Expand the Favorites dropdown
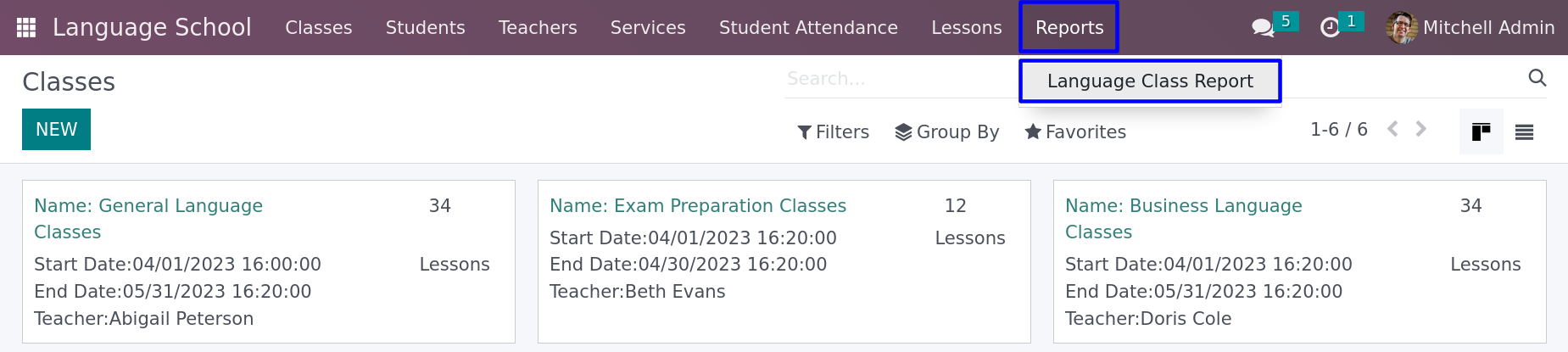Viewport: 1568px width, 352px height. pos(1075,131)
